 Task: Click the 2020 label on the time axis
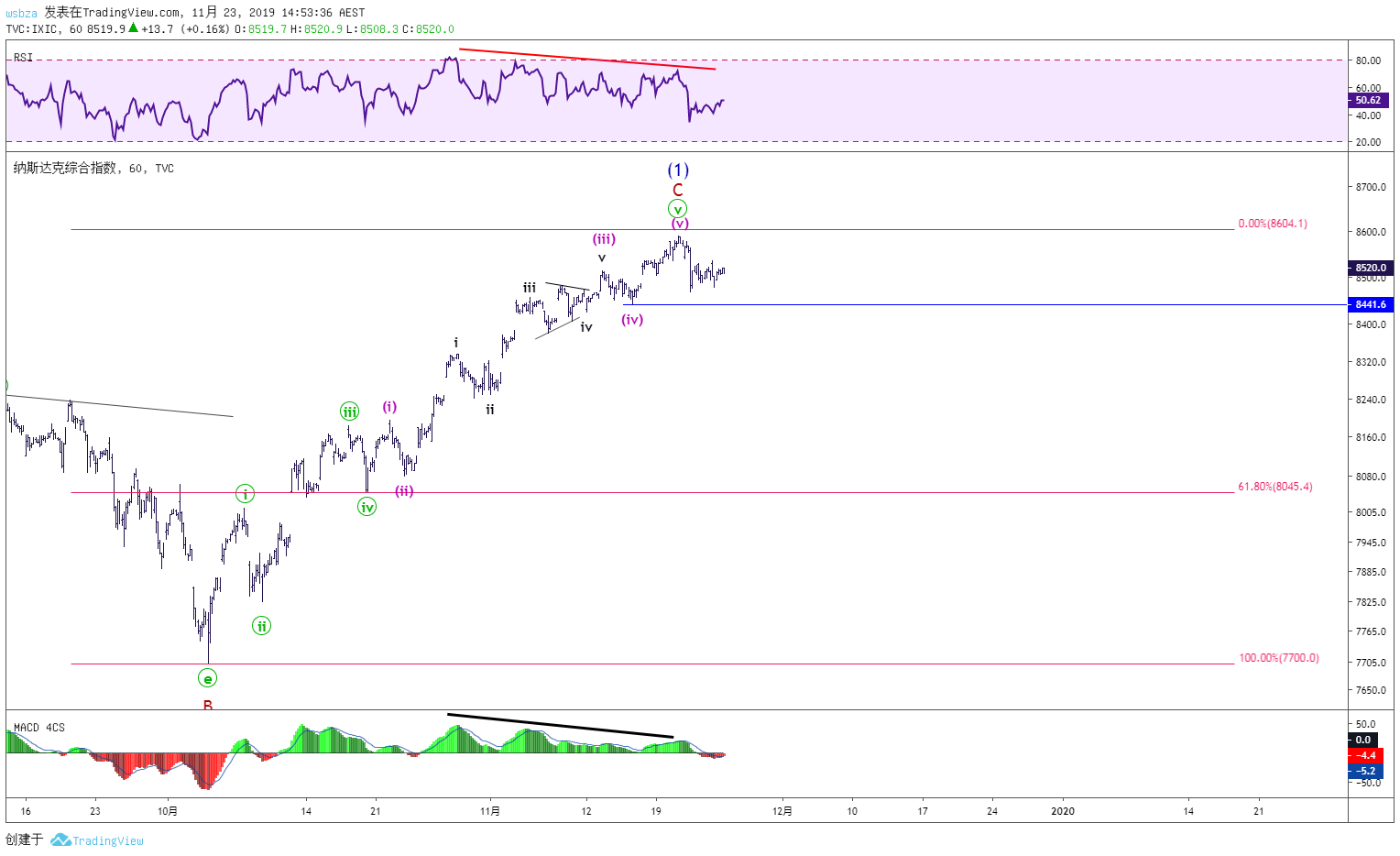click(1063, 811)
